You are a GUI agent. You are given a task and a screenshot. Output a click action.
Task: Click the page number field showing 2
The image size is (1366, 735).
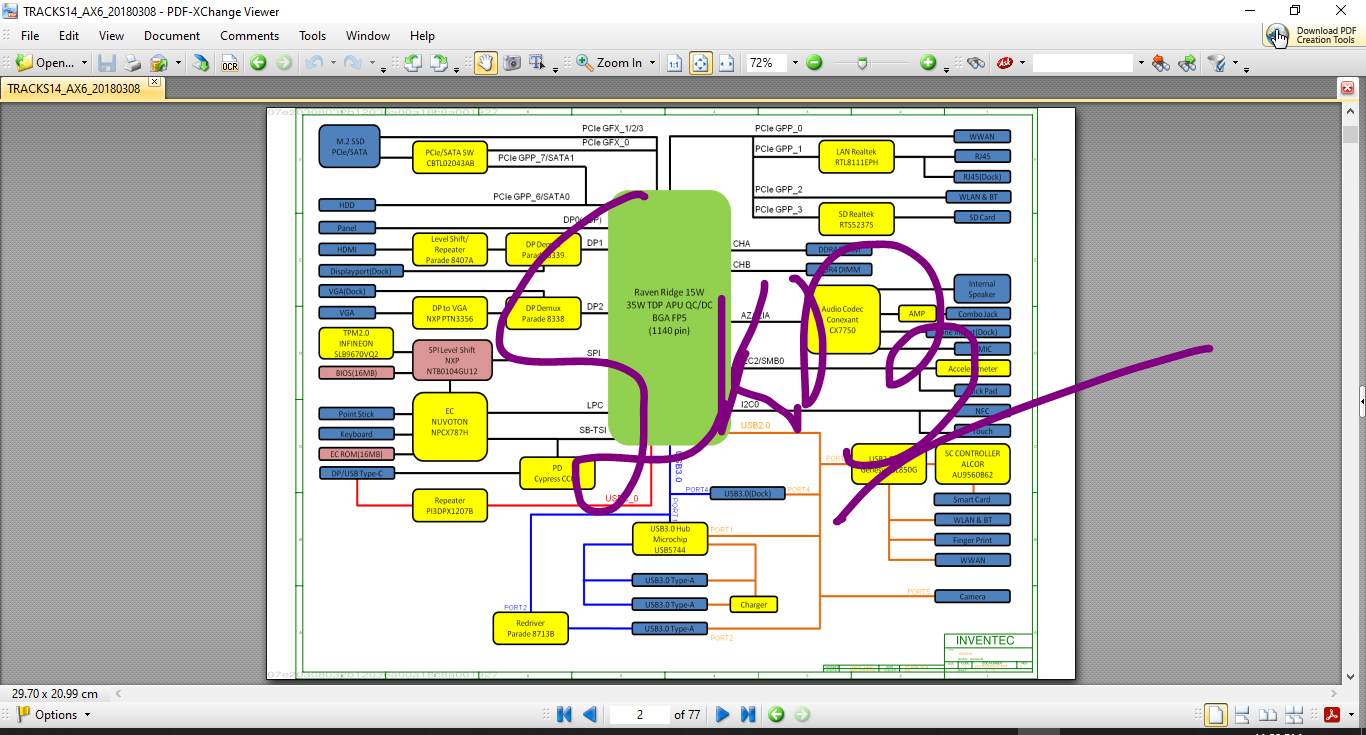click(639, 714)
